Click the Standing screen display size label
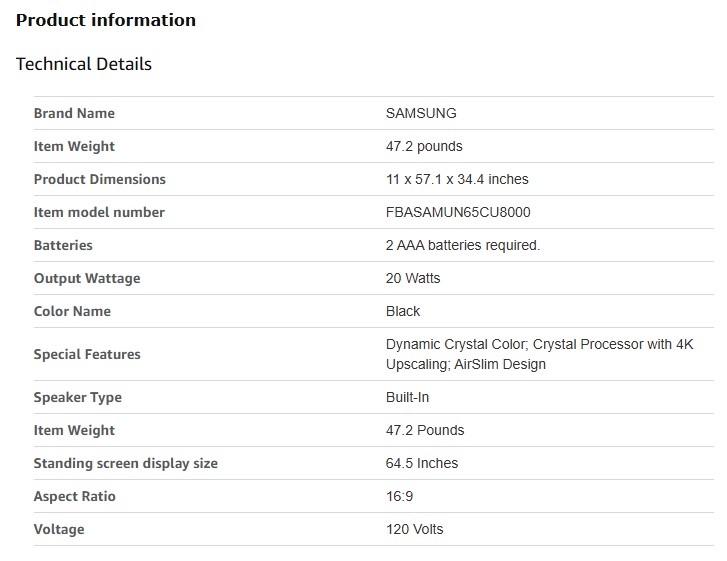Viewport: 727px width, 561px height. coord(126,463)
